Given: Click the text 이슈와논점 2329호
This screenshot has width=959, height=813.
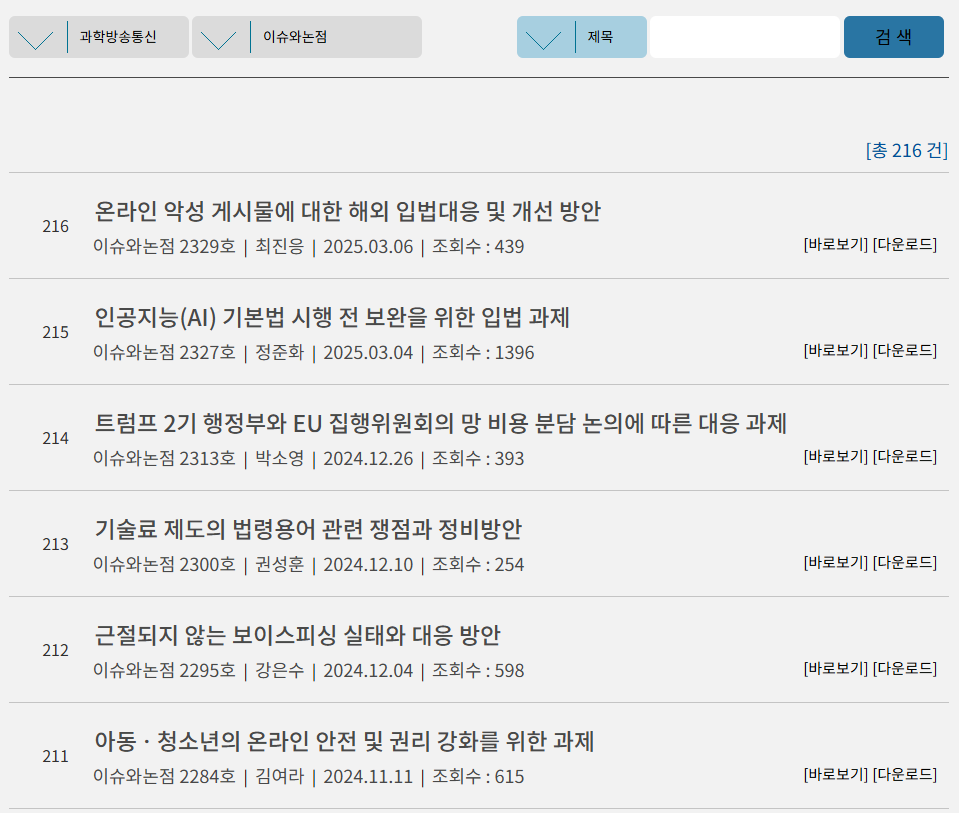Looking at the screenshot, I should (x=165, y=247).
